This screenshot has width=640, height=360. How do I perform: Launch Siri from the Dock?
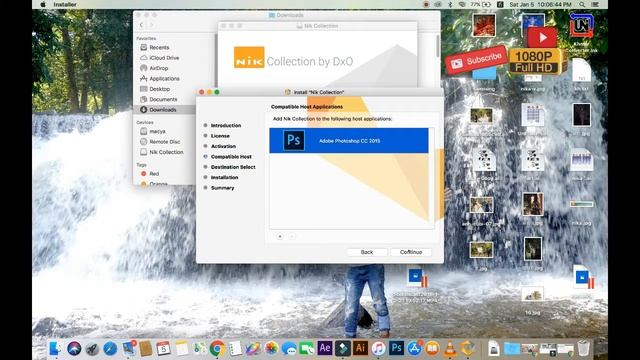pyautogui.click(x=74, y=349)
